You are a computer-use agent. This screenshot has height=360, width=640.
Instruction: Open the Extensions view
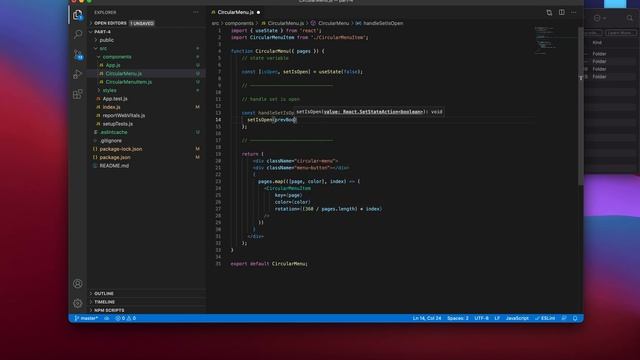click(x=78, y=94)
